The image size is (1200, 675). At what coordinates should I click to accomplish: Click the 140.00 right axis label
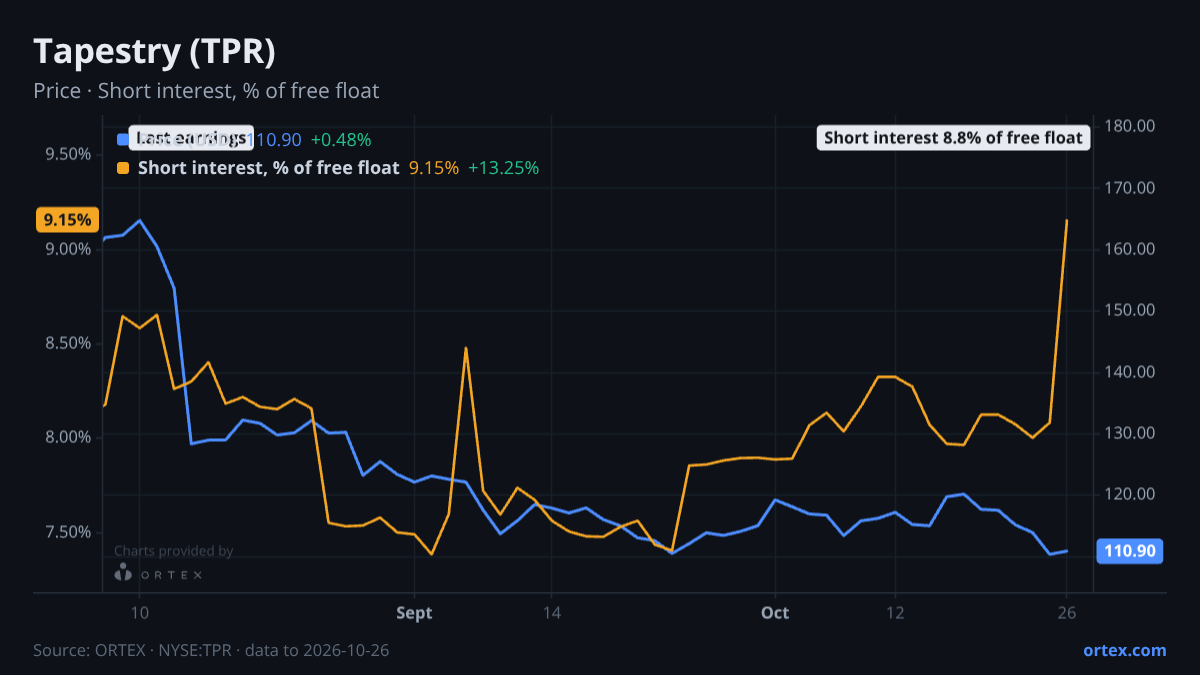coord(1130,372)
